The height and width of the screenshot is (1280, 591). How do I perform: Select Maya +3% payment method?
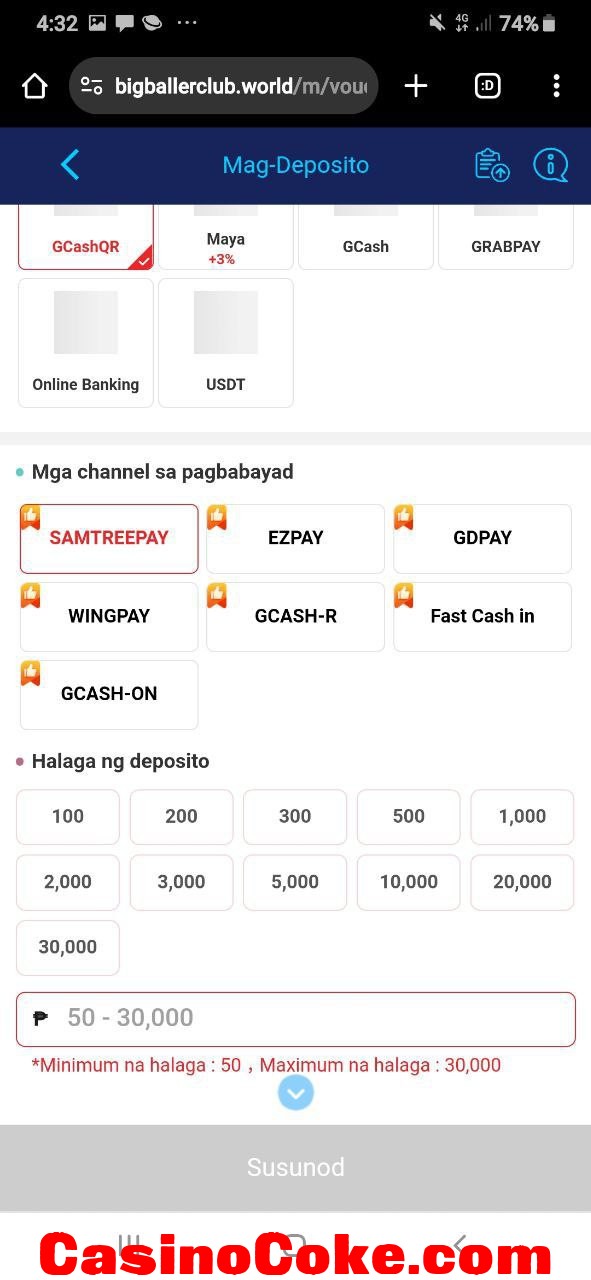click(x=226, y=237)
